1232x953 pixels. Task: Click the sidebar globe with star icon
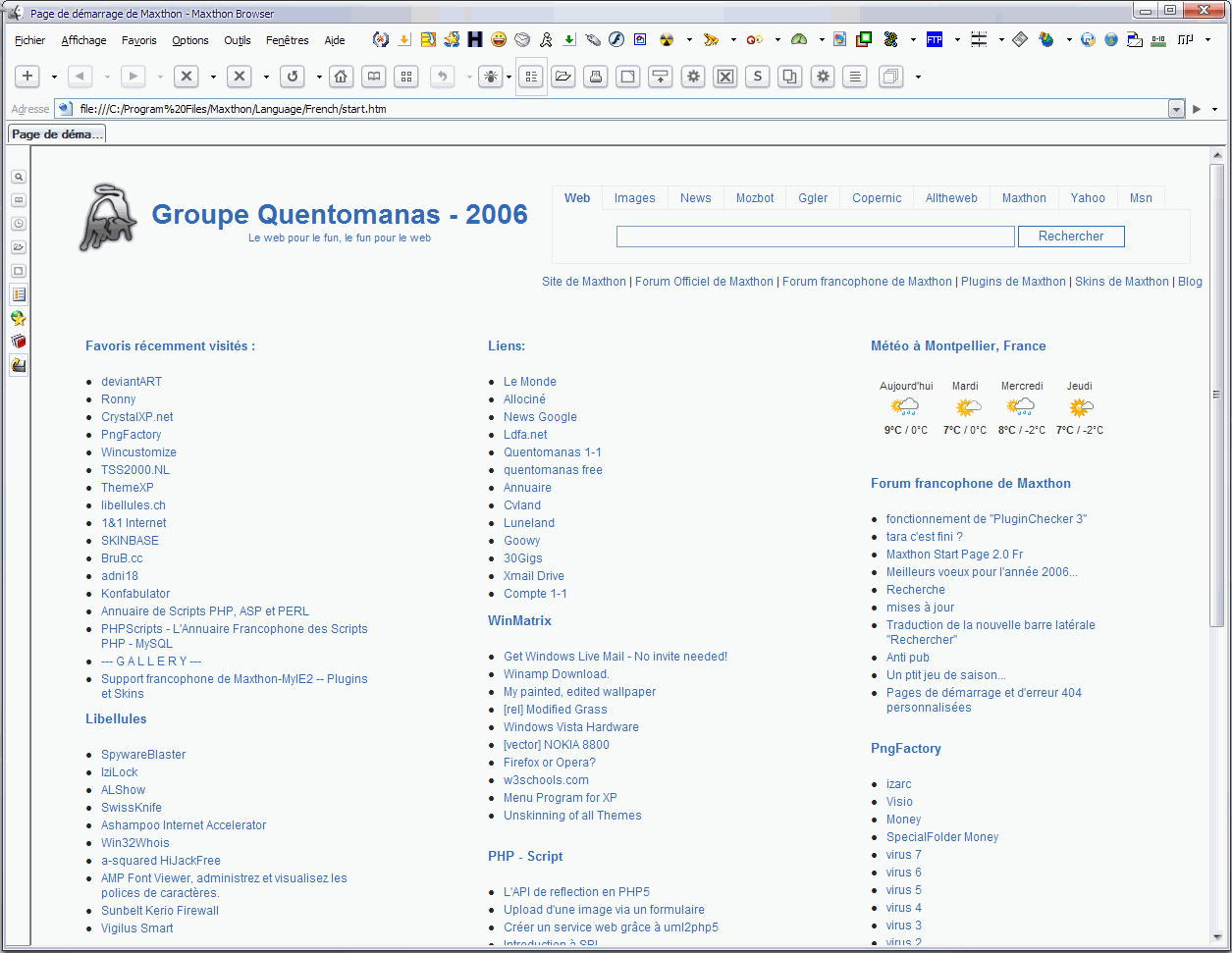pyautogui.click(x=19, y=318)
